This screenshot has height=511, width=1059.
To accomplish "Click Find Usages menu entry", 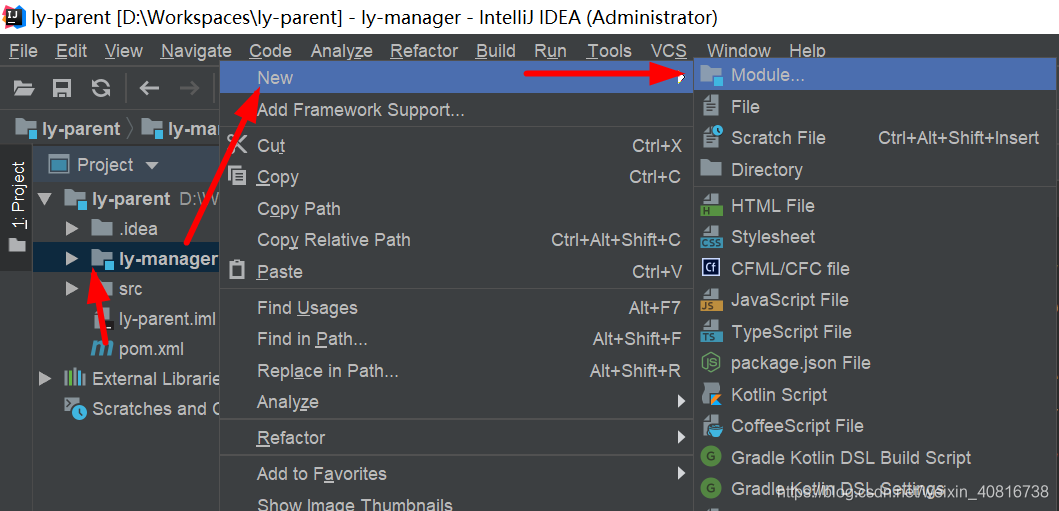I will 306,308.
